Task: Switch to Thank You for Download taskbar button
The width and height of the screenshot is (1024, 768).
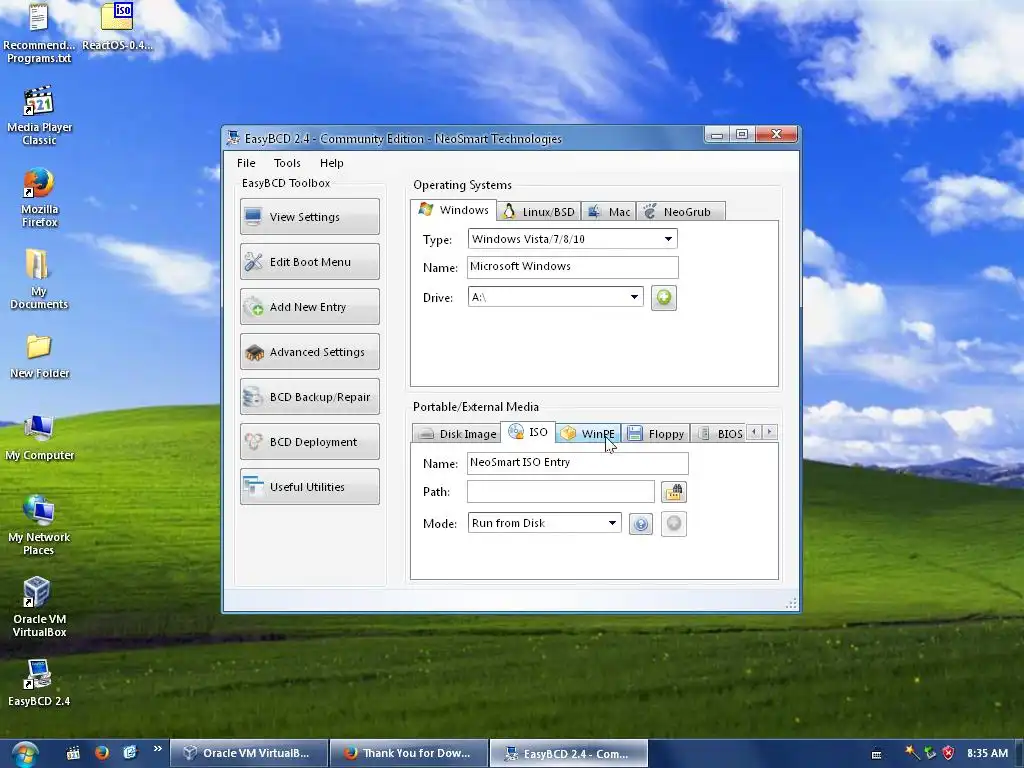Action: tap(409, 754)
